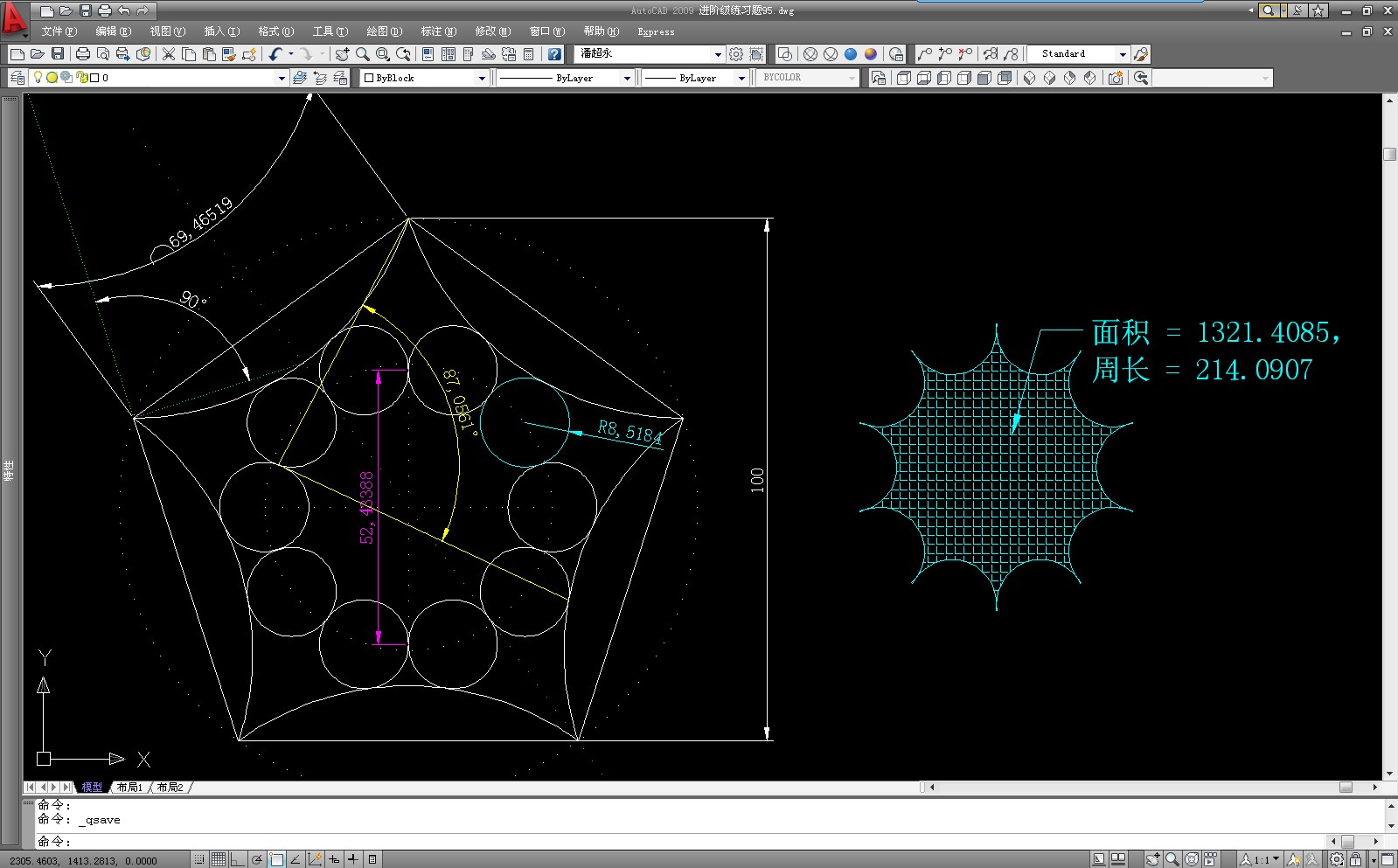Click layer 0 color swatch square

[x=94, y=78]
